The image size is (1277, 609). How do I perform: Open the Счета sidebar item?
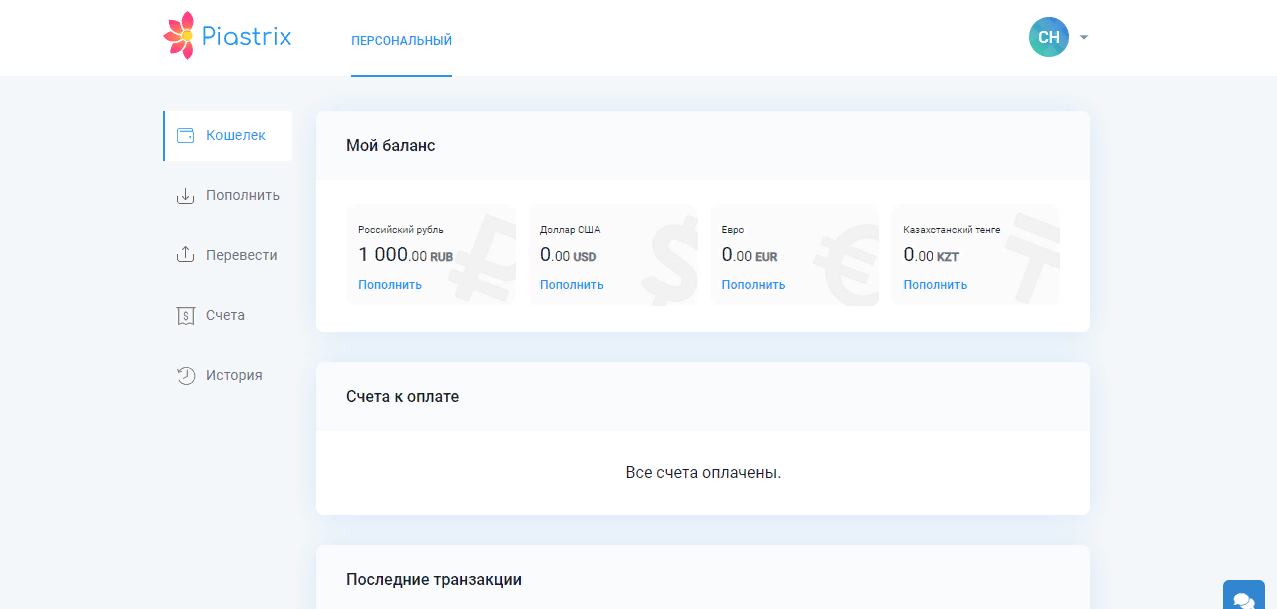point(225,315)
